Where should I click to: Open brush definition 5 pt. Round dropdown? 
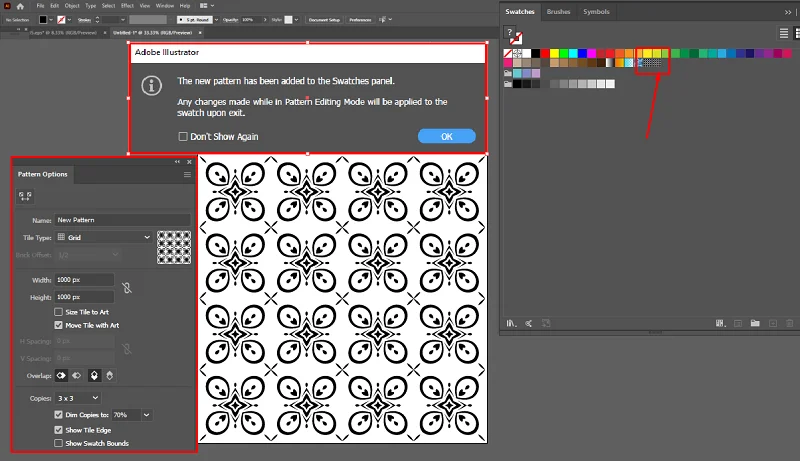pyautogui.click(x=216, y=19)
